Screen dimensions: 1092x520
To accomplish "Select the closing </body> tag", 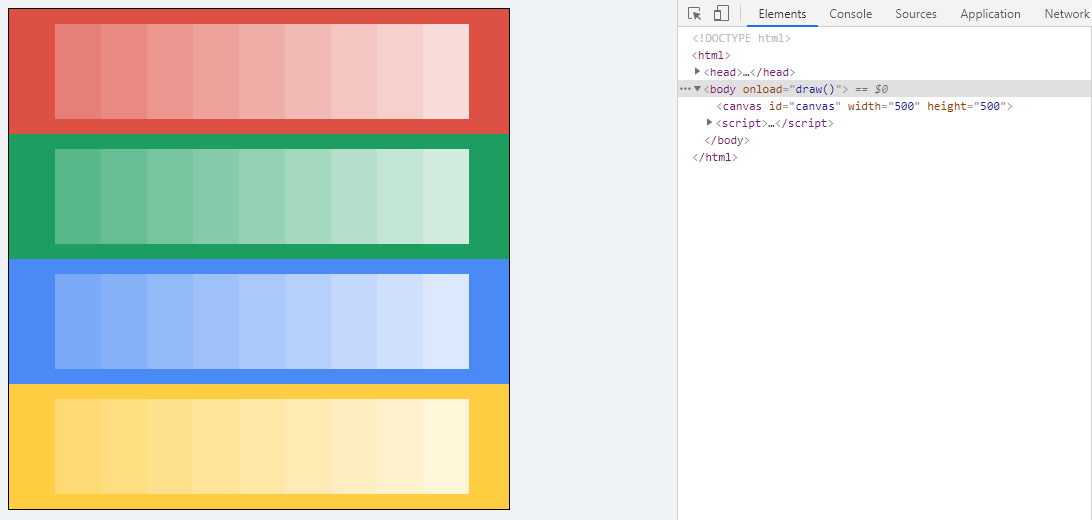I will (x=727, y=140).
